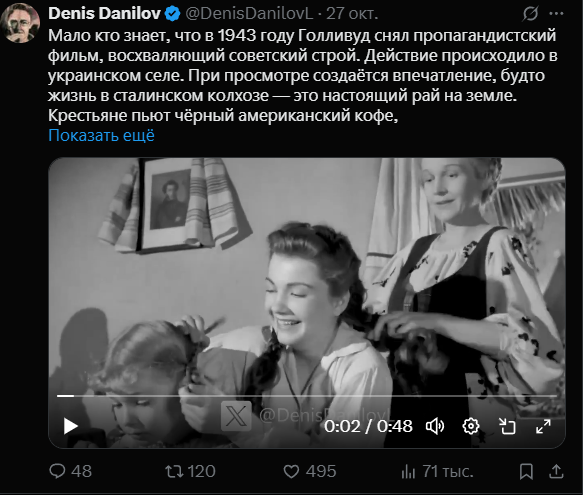The image size is (583, 495).
Task: Expand text with Показать ещё
Action: (x=101, y=135)
